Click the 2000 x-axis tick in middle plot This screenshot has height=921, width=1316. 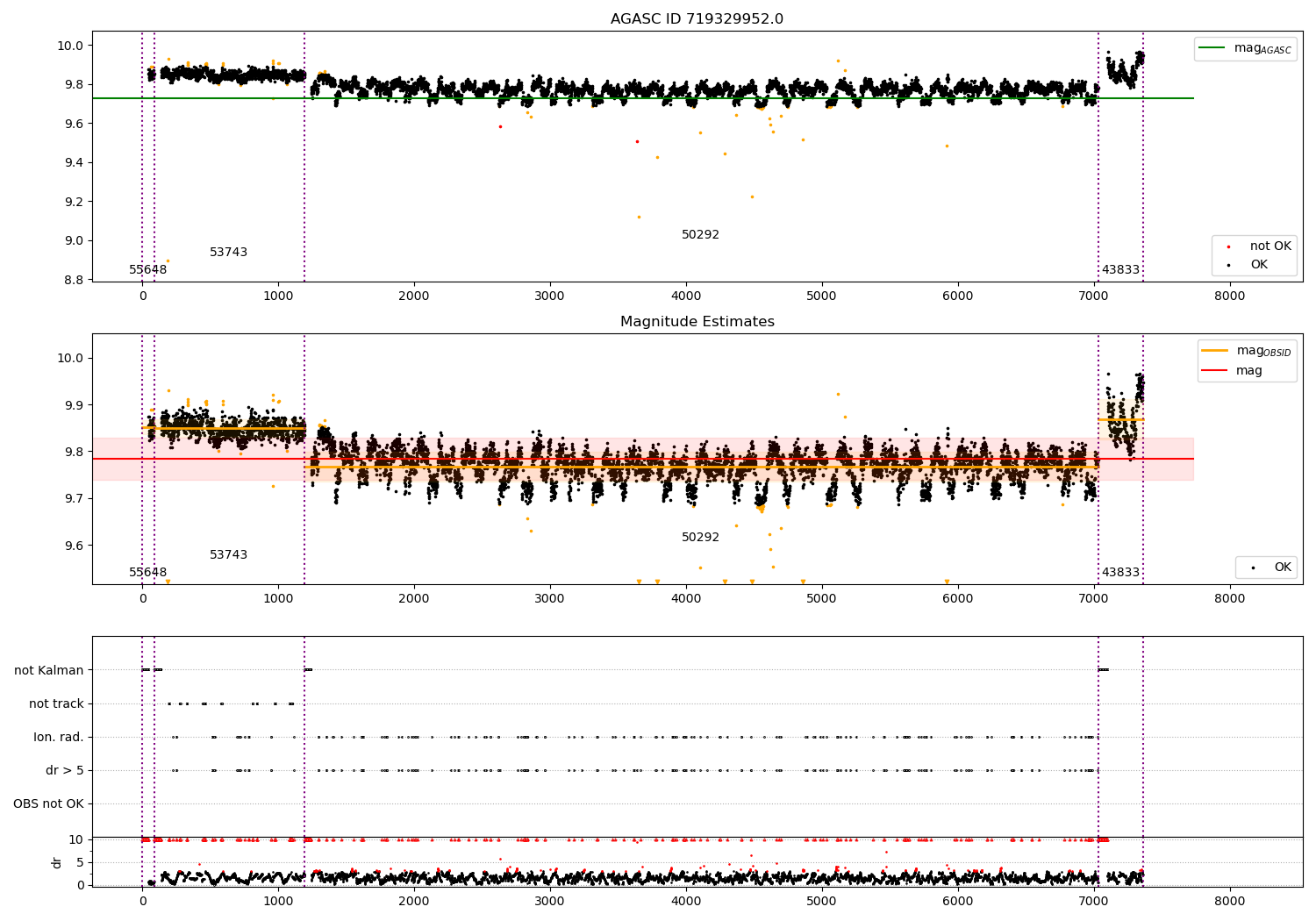tap(414, 598)
